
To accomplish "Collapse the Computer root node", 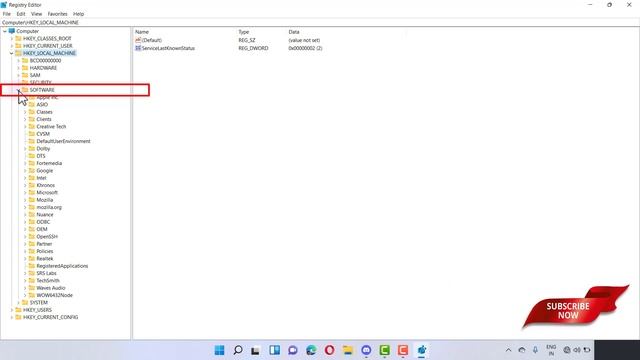I will 5,31.
